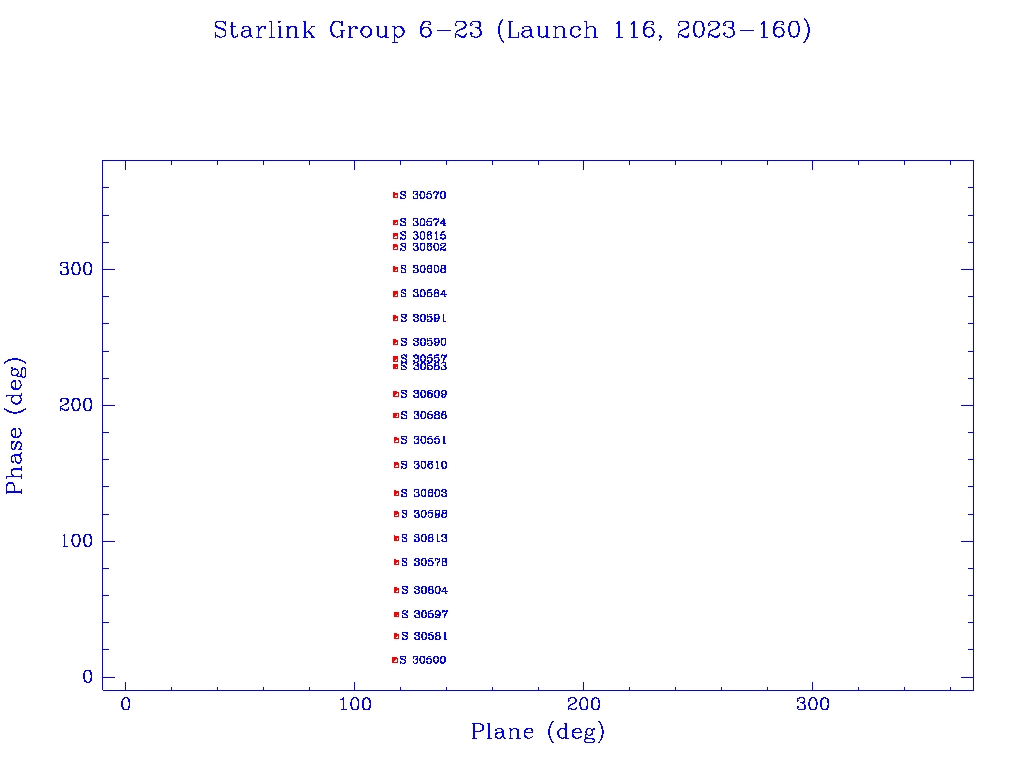Click the satellite label 'S 30590'
The height and width of the screenshot is (768, 1024).
point(424,342)
